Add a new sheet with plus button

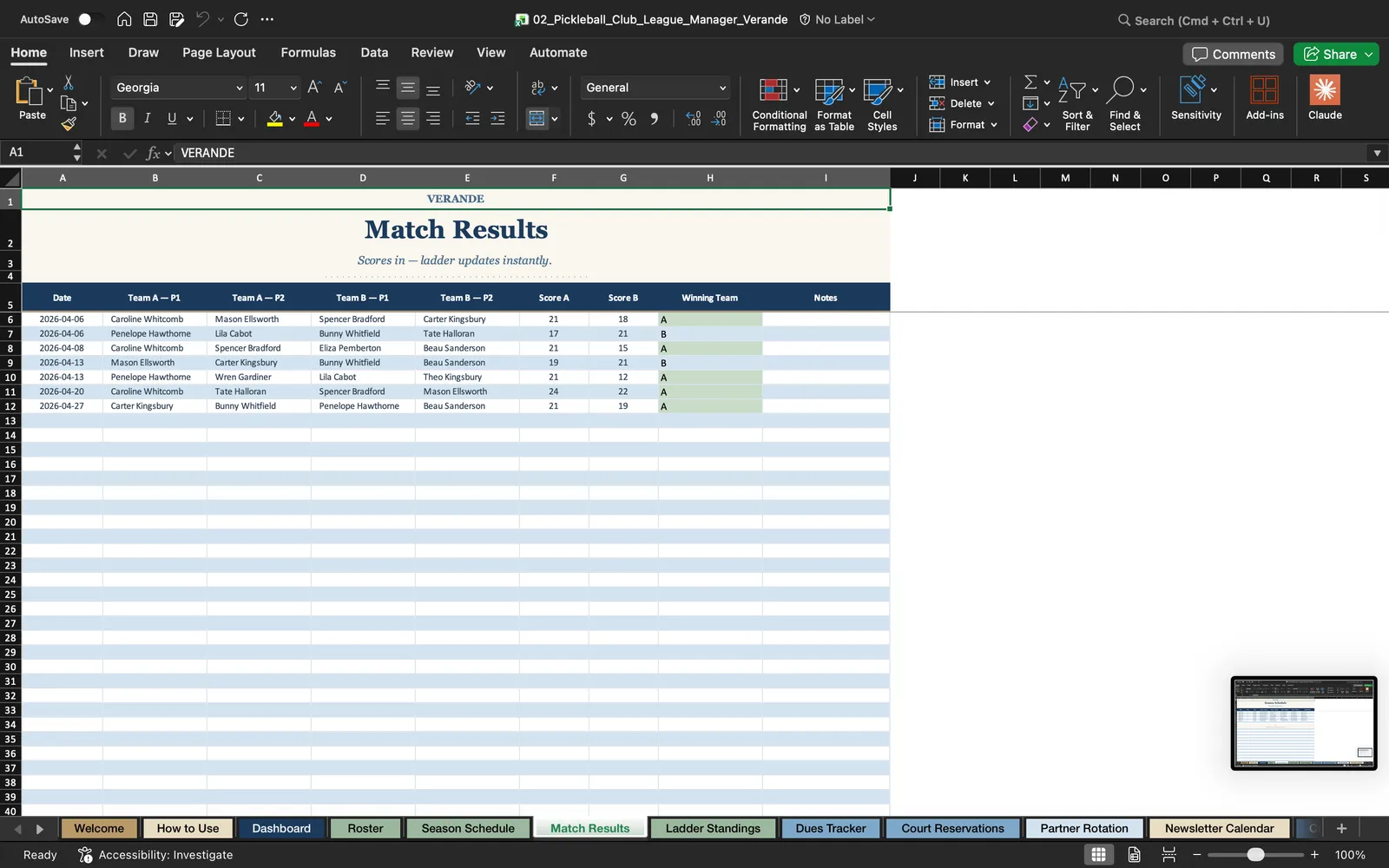[x=1341, y=828]
